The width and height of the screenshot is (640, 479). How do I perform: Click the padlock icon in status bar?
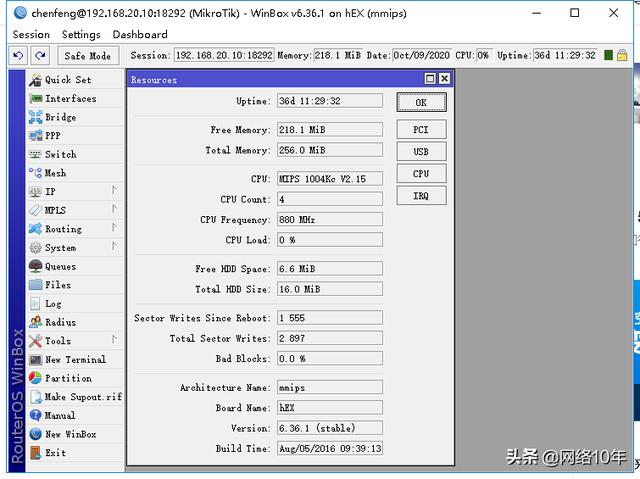pos(622,56)
